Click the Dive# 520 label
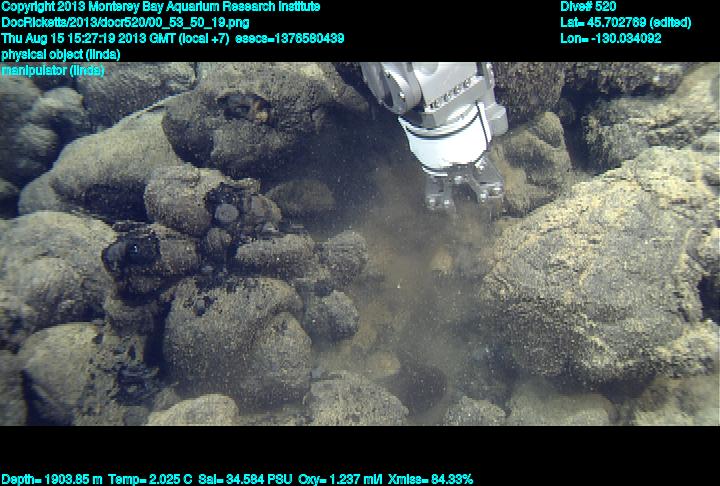Image resolution: width=720 pixels, height=486 pixels. [x=588, y=7]
